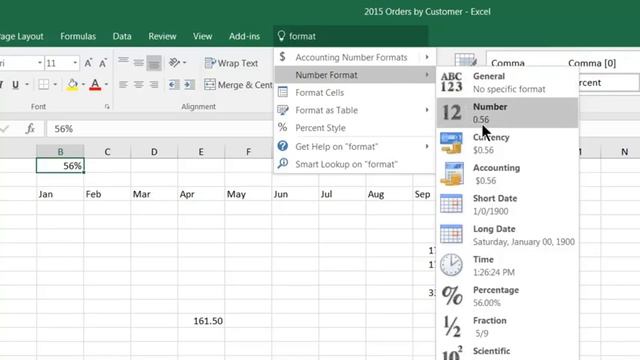The image size is (640, 360).
Task: Apply the Scientific format
Action: coord(507,352)
